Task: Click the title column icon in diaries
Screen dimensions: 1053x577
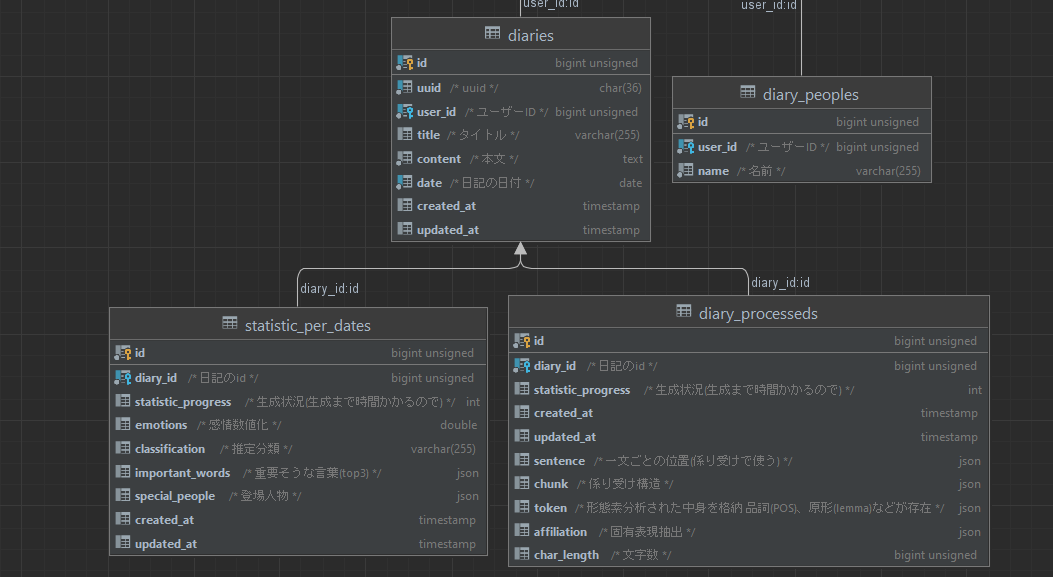Action: tap(404, 134)
